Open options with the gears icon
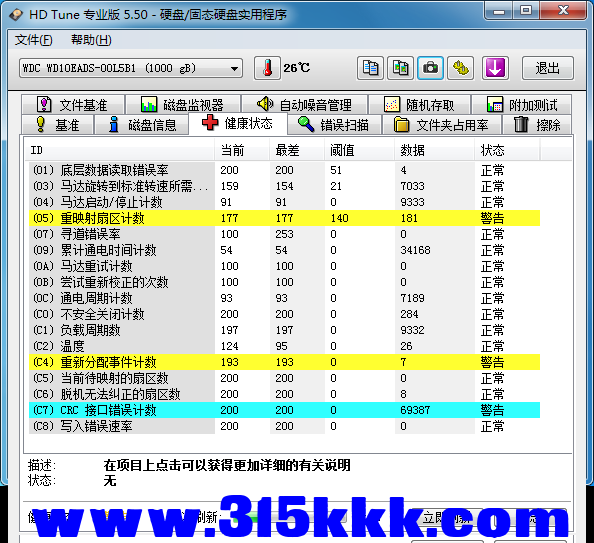This screenshot has height=543, width=594. coord(460,68)
